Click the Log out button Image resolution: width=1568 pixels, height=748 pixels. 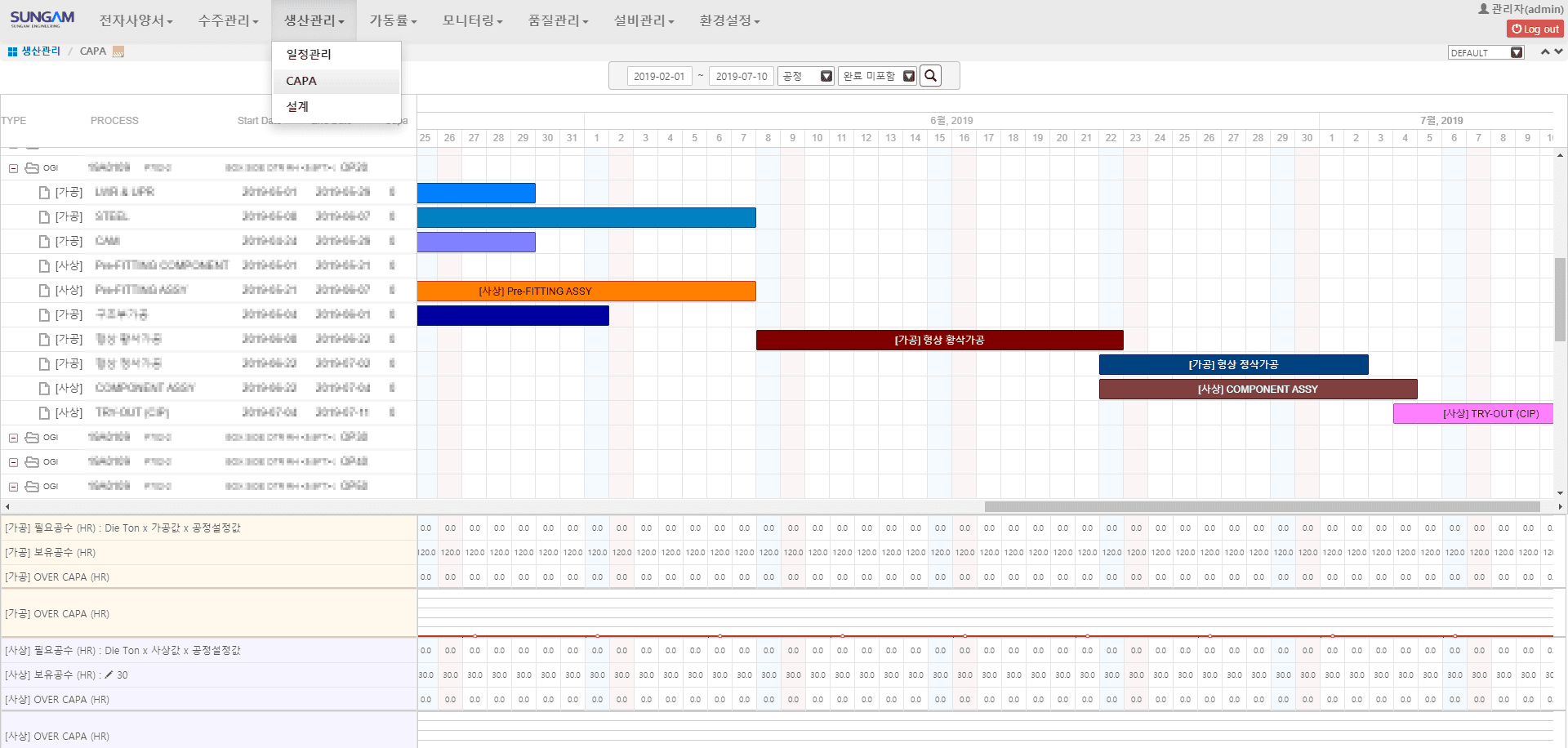coord(1535,28)
